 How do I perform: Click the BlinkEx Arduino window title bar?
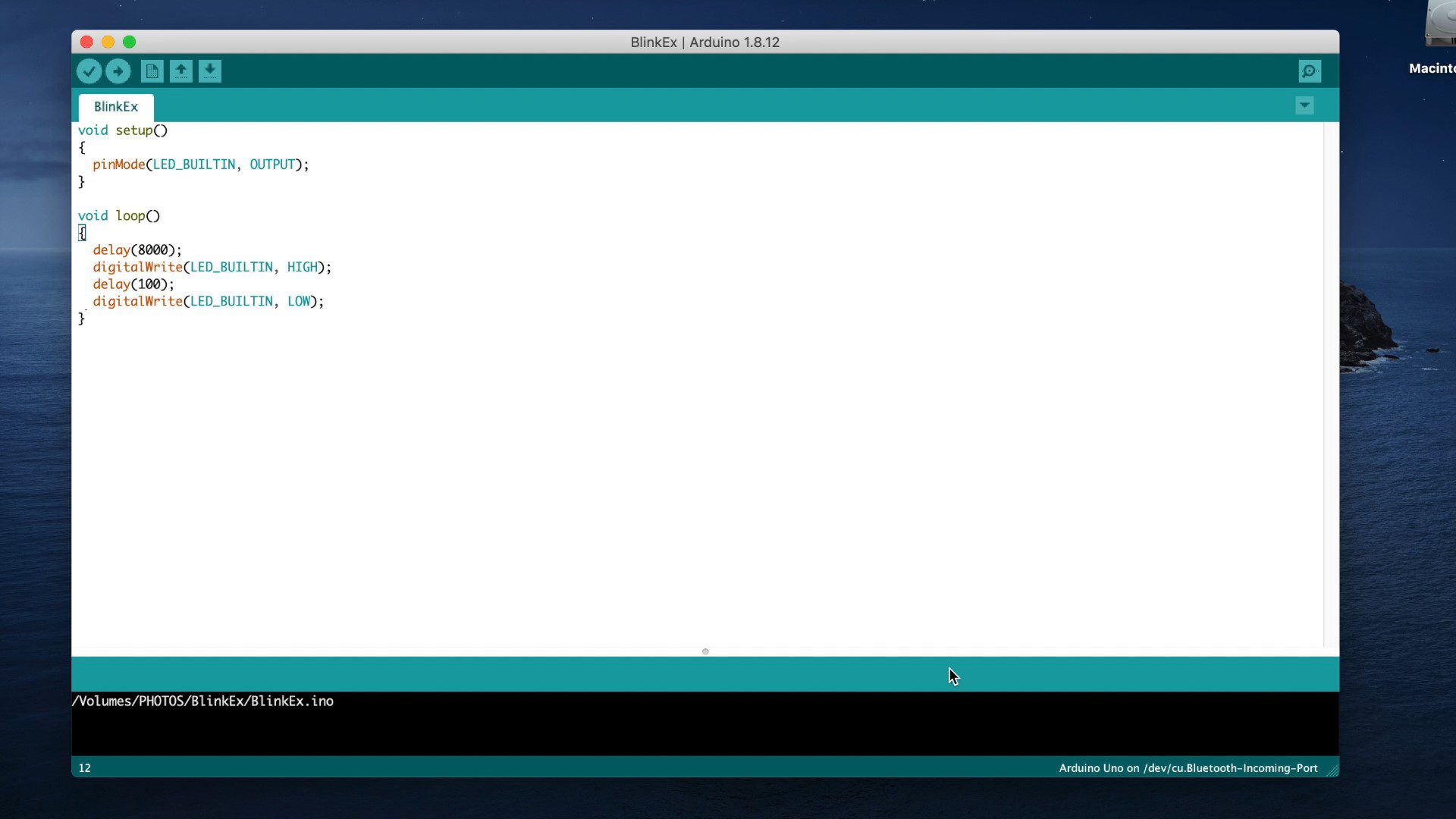point(704,42)
